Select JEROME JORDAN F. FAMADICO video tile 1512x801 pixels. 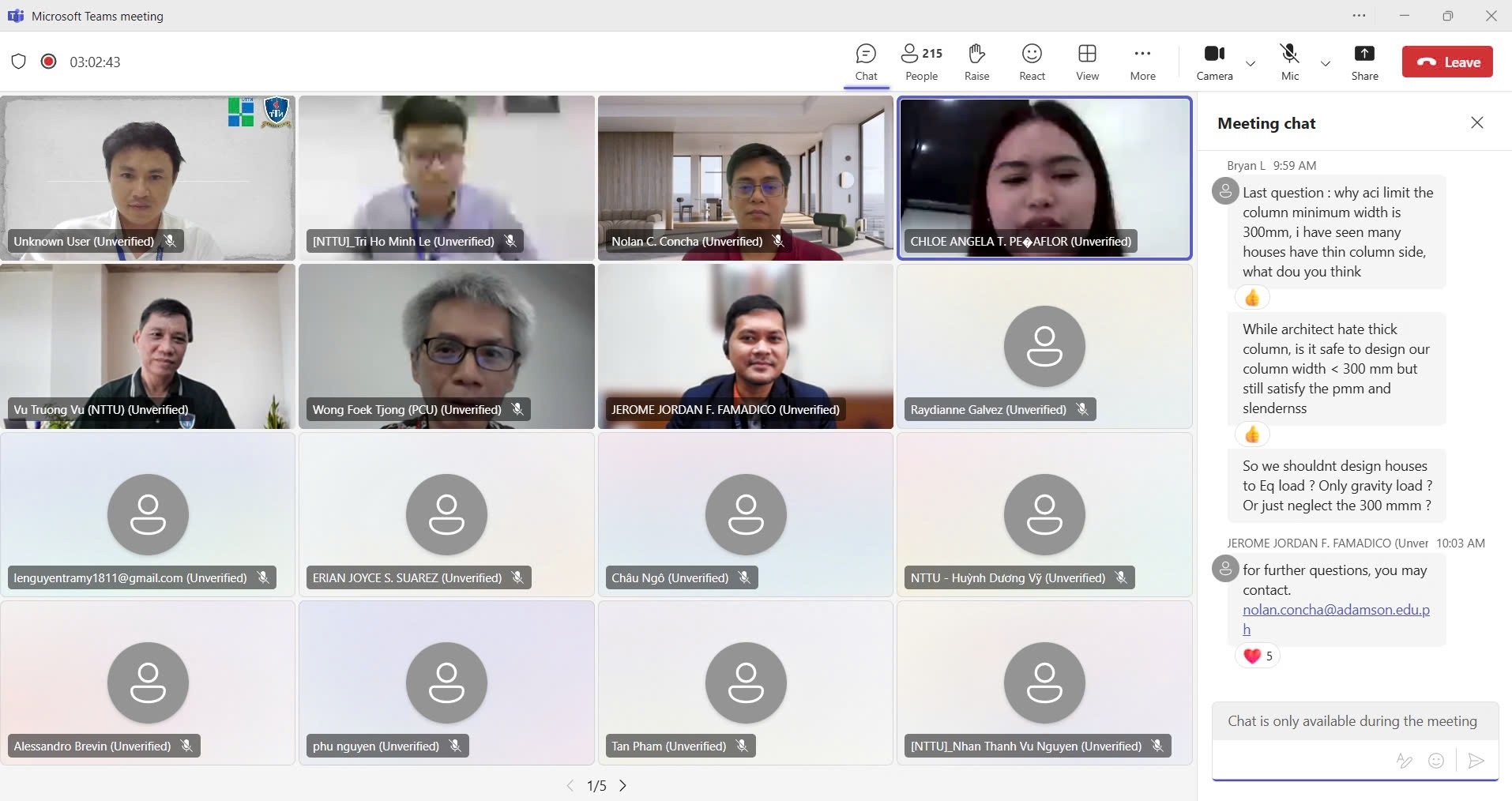point(745,346)
